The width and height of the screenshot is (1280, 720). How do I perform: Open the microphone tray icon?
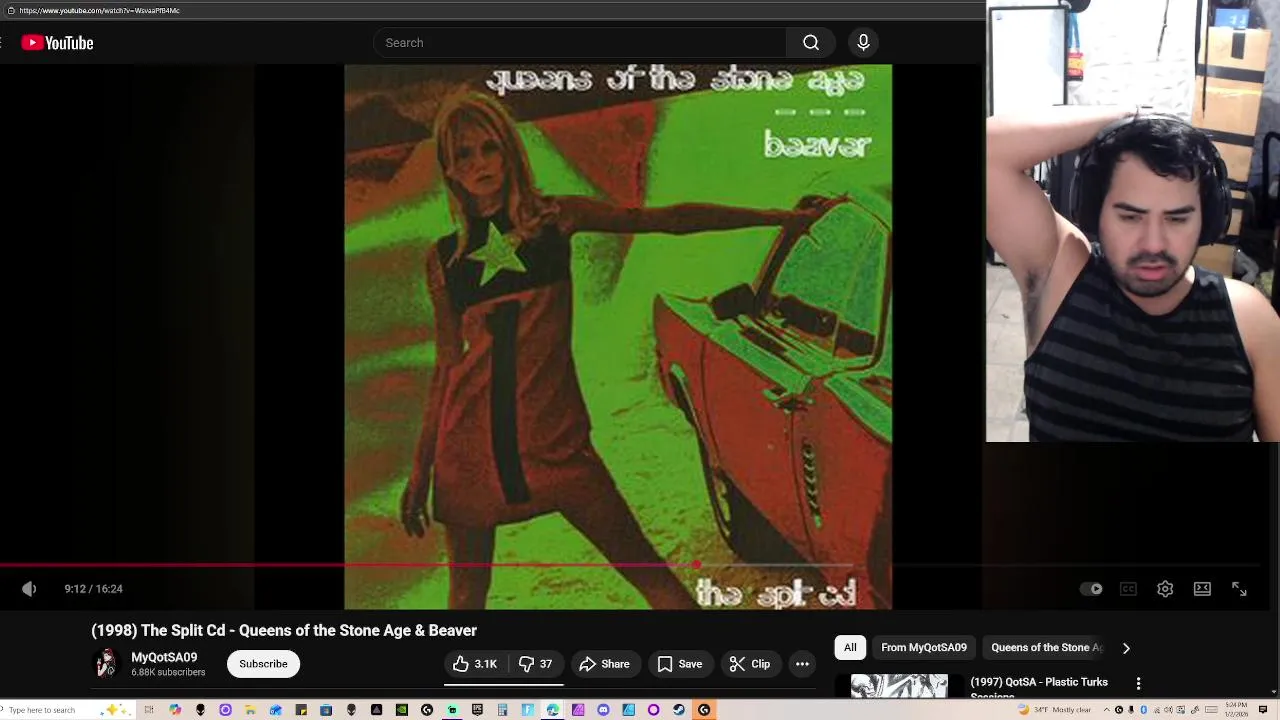[1131, 710]
